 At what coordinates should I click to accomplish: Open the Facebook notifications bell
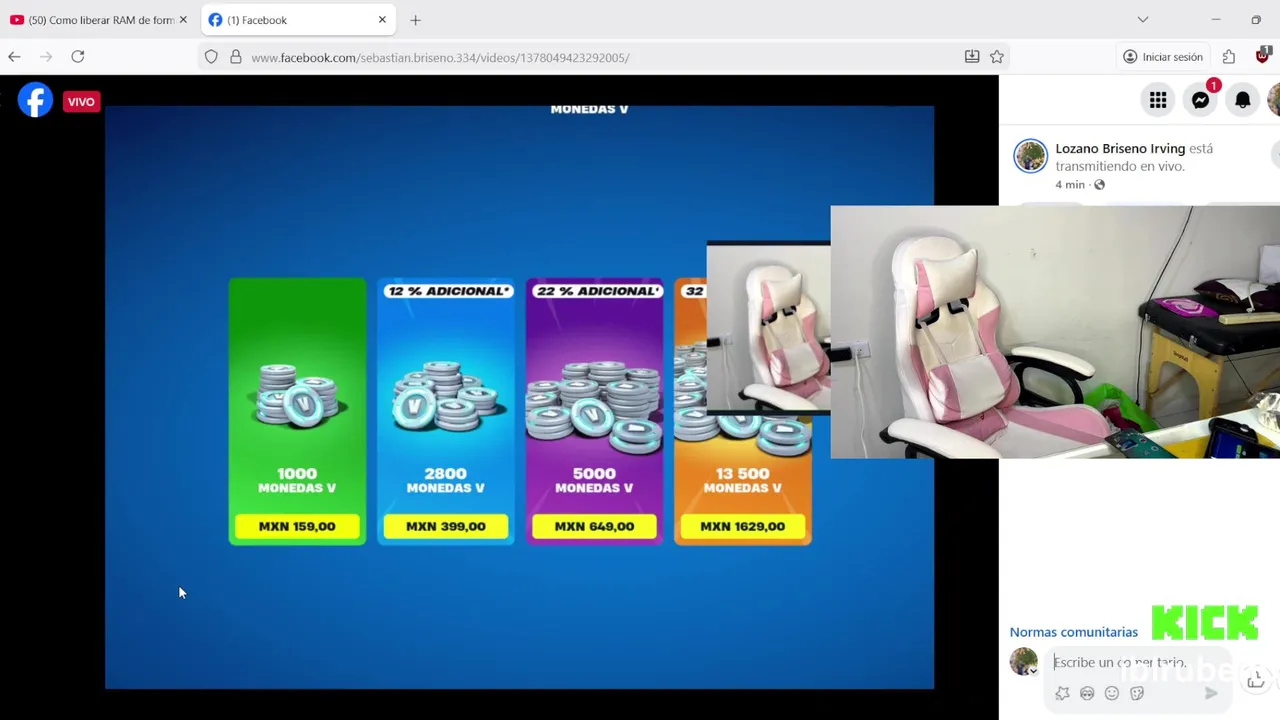pyautogui.click(x=1242, y=99)
